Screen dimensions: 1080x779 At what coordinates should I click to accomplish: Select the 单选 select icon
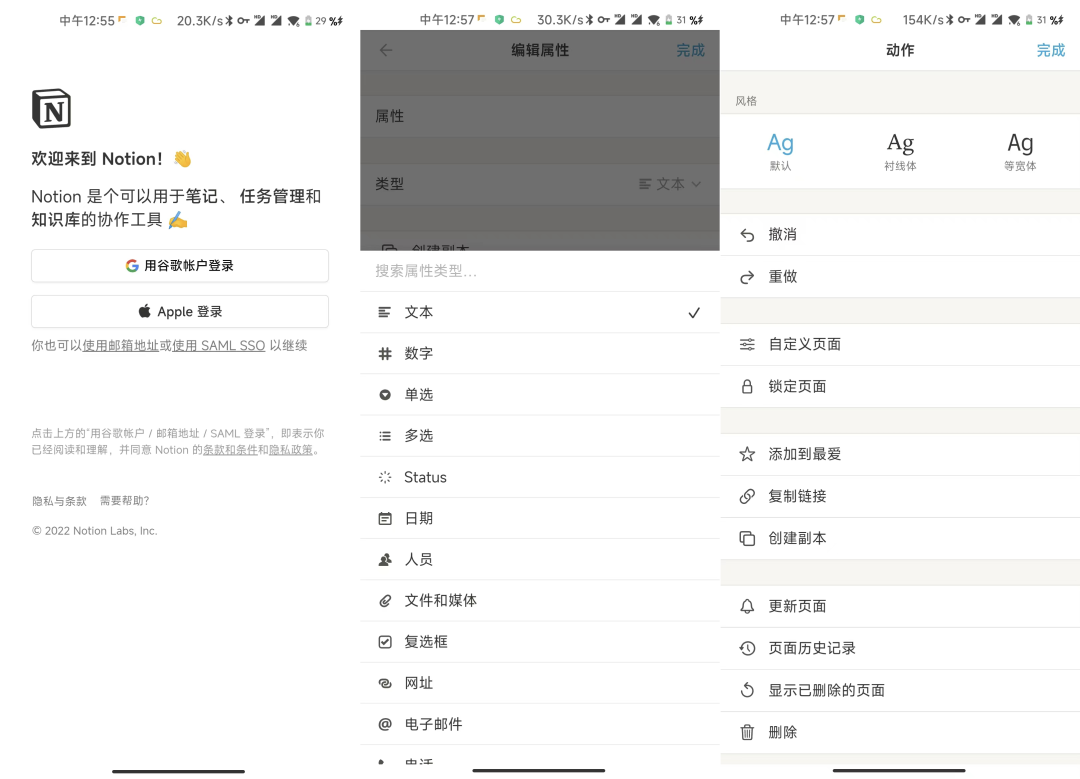coord(385,395)
